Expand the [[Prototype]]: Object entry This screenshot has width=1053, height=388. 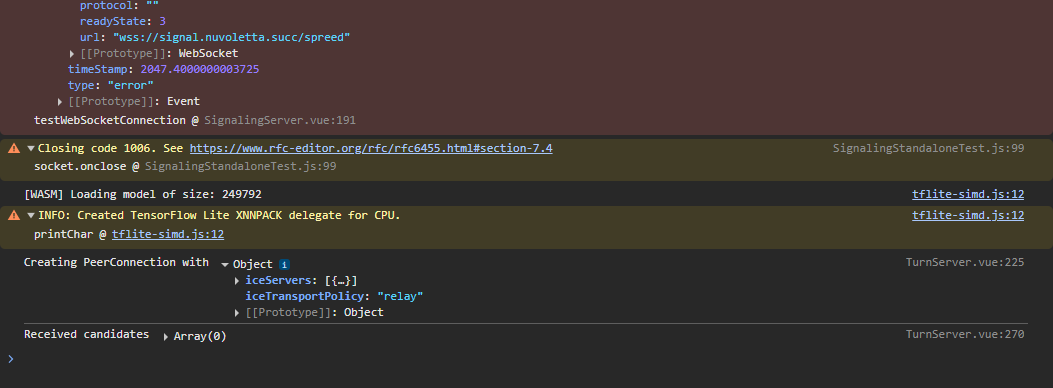pos(237,313)
